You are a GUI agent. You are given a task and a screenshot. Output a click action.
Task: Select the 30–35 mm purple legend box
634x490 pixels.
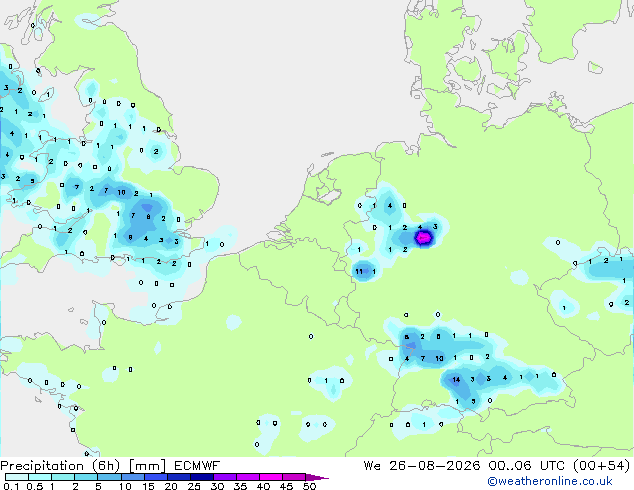pyautogui.click(x=225, y=477)
